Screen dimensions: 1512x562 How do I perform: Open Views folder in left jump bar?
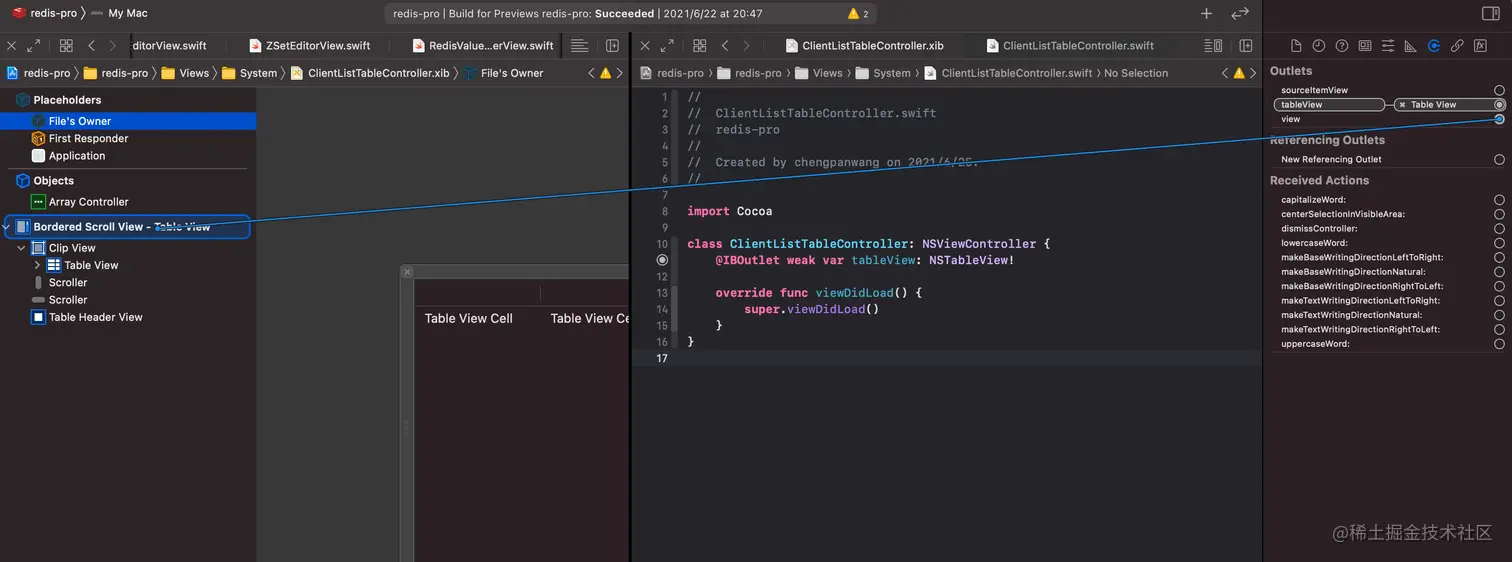click(185, 73)
